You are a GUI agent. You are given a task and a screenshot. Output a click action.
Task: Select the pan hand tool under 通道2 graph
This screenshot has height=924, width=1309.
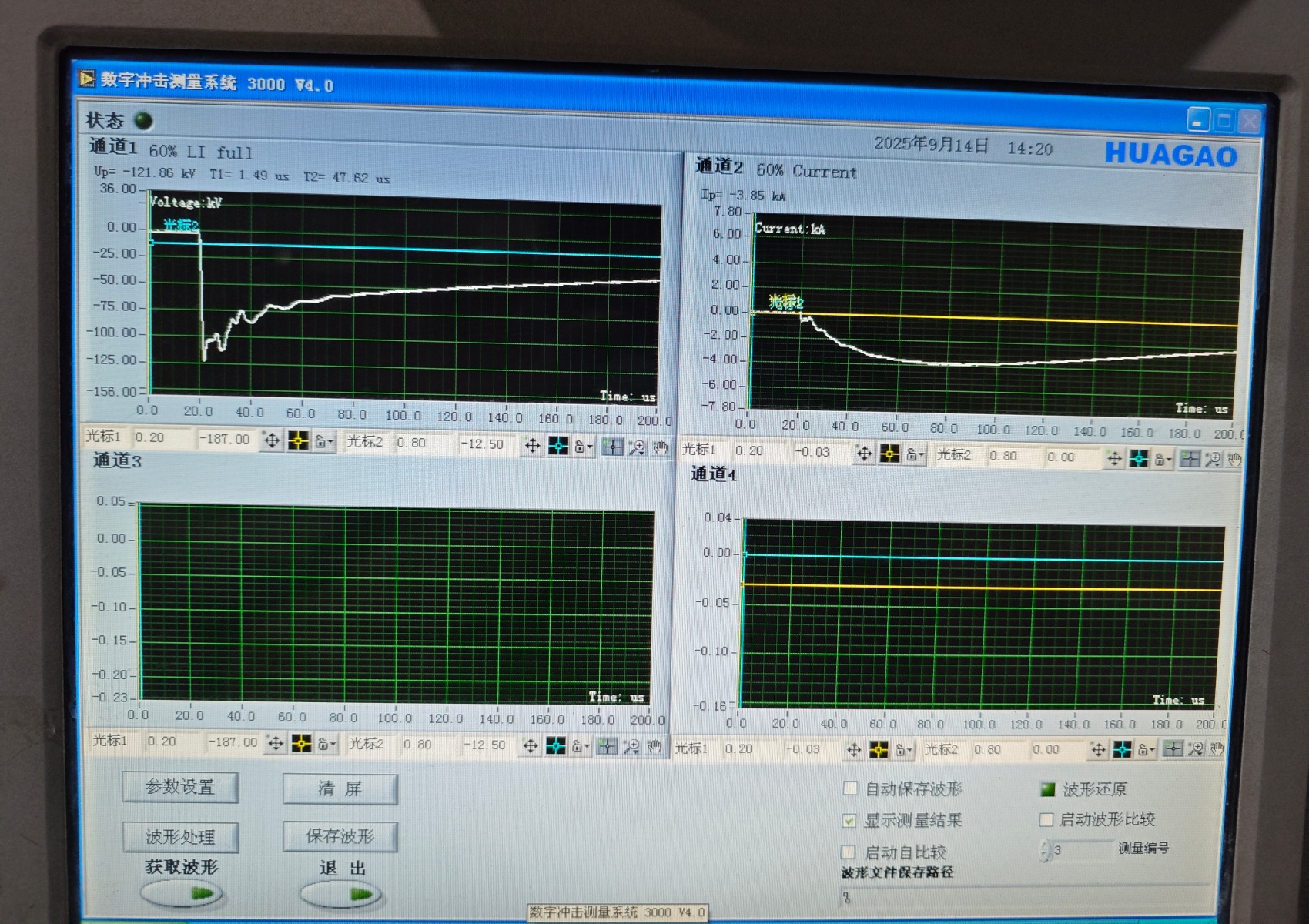click(x=1234, y=460)
